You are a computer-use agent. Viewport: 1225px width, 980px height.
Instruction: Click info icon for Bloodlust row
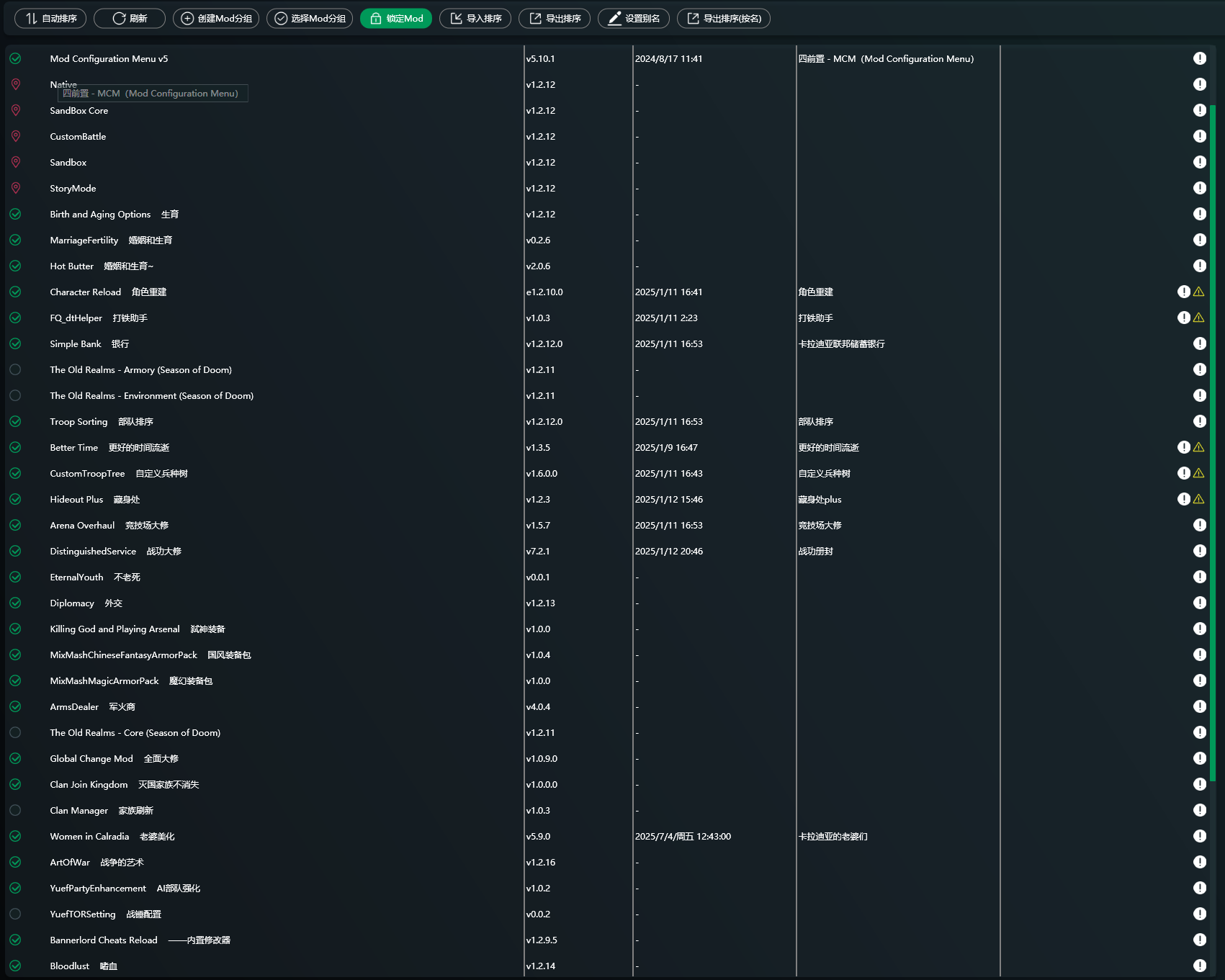1200,966
